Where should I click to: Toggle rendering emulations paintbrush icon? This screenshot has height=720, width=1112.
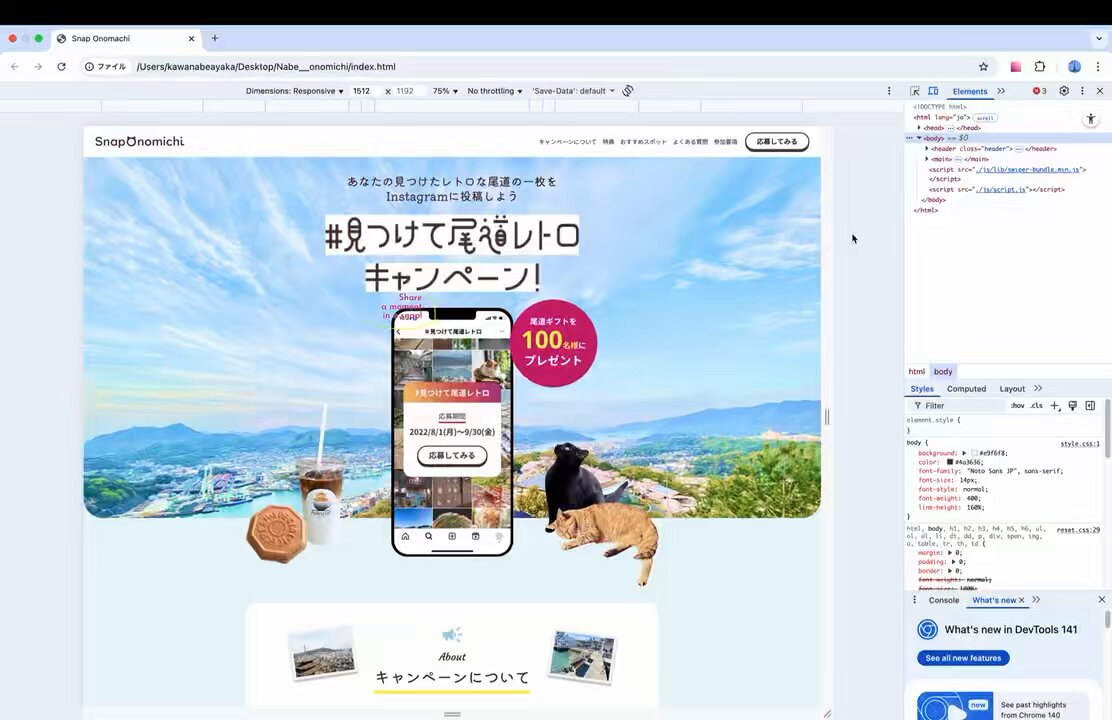1072,406
